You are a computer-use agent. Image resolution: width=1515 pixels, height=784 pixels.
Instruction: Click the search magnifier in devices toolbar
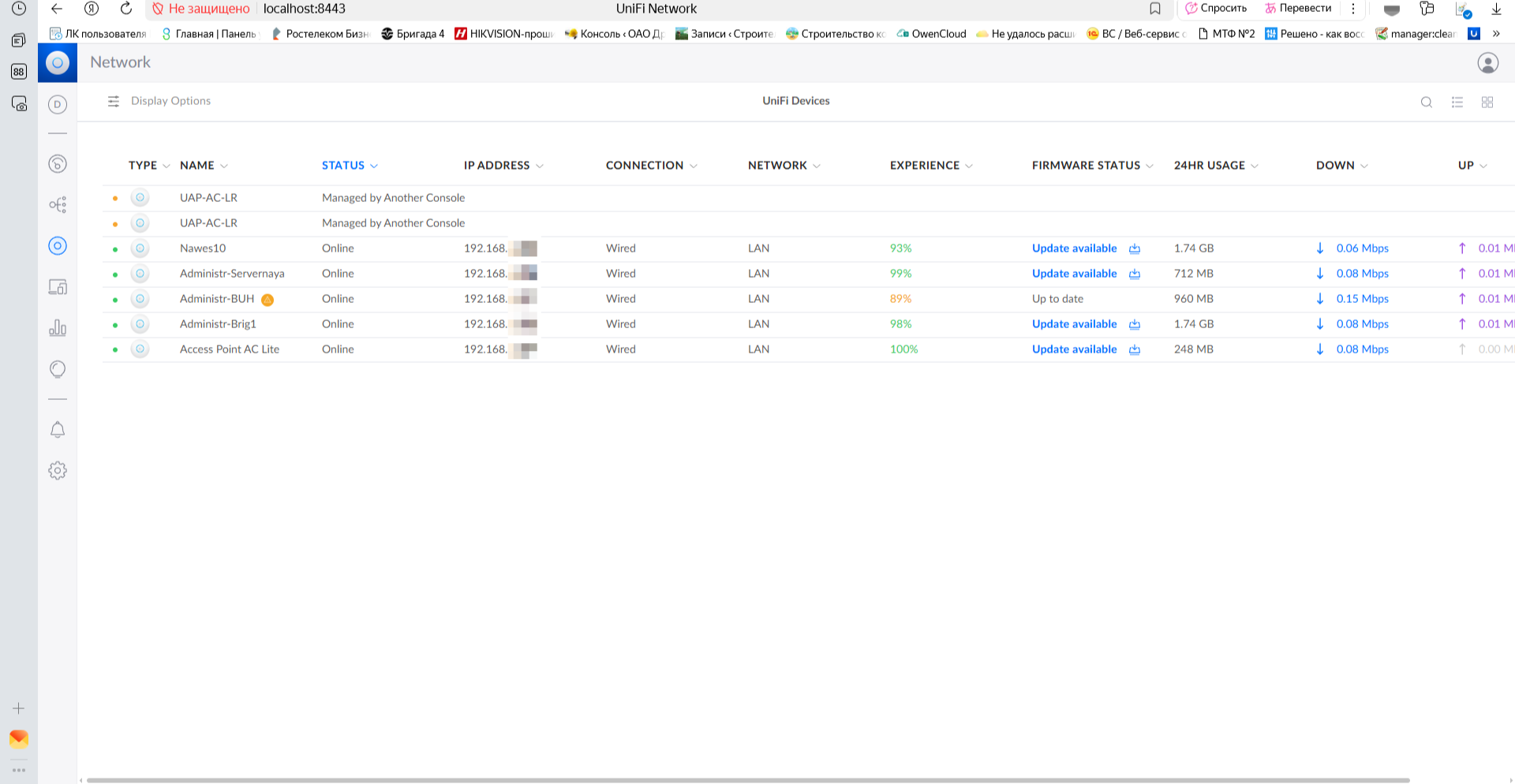tap(1427, 102)
